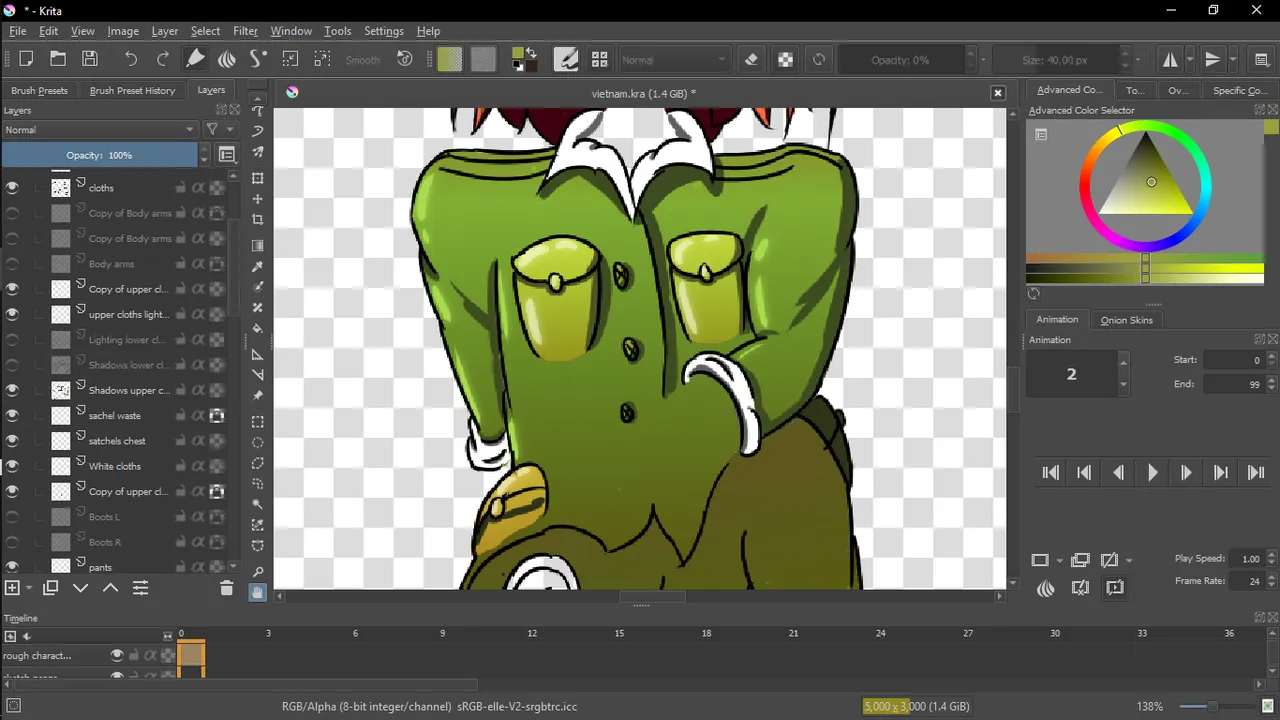
Task: Show the Boots L layer
Action: 12,516
